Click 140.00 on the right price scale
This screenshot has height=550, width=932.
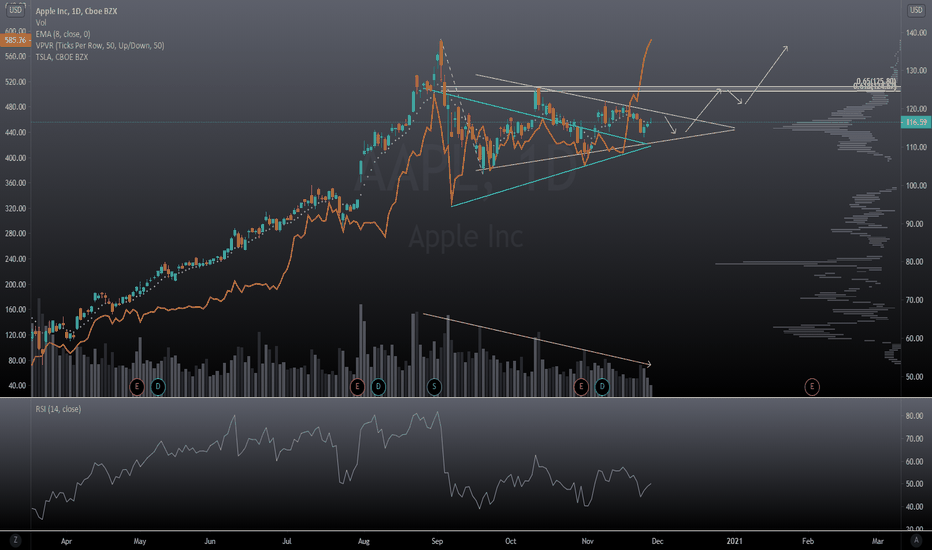coord(916,33)
